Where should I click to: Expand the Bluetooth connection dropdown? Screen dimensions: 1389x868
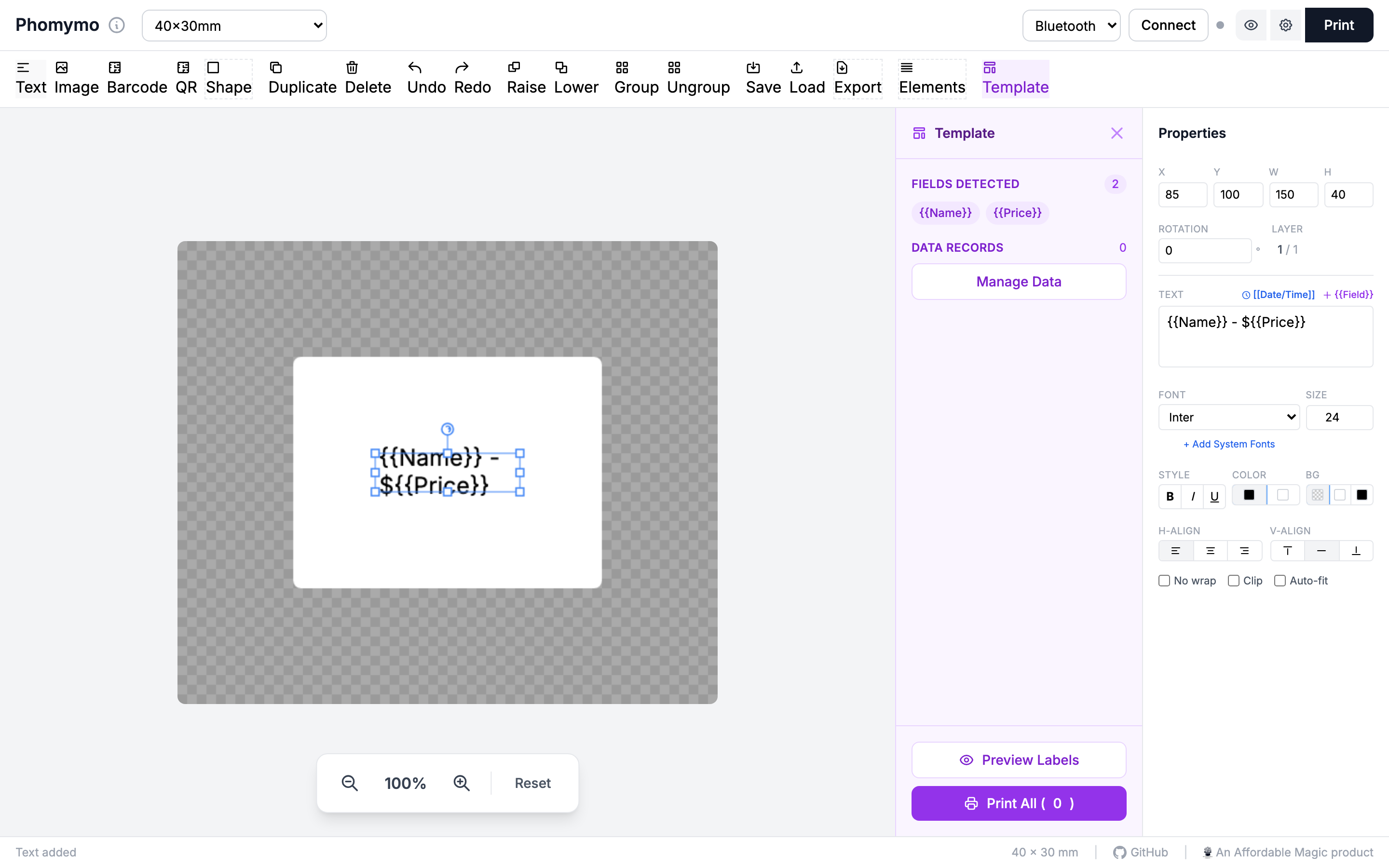[x=1071, y=26]
